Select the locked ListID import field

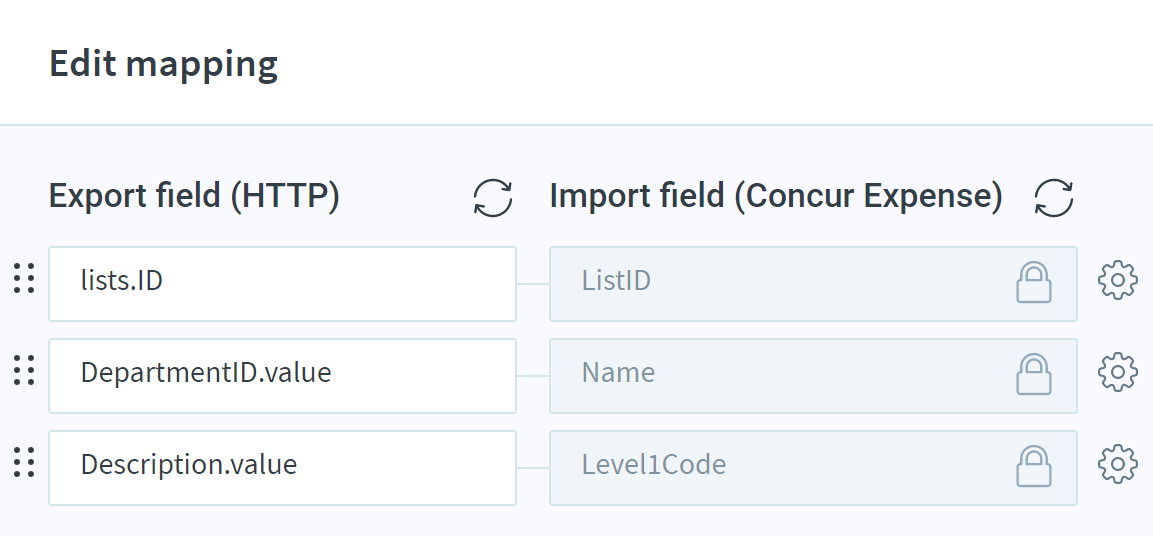[813, 284]
